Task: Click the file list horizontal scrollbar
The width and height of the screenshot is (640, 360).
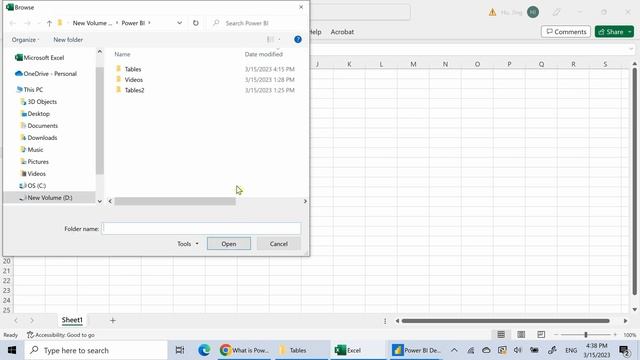Action: 175,201
